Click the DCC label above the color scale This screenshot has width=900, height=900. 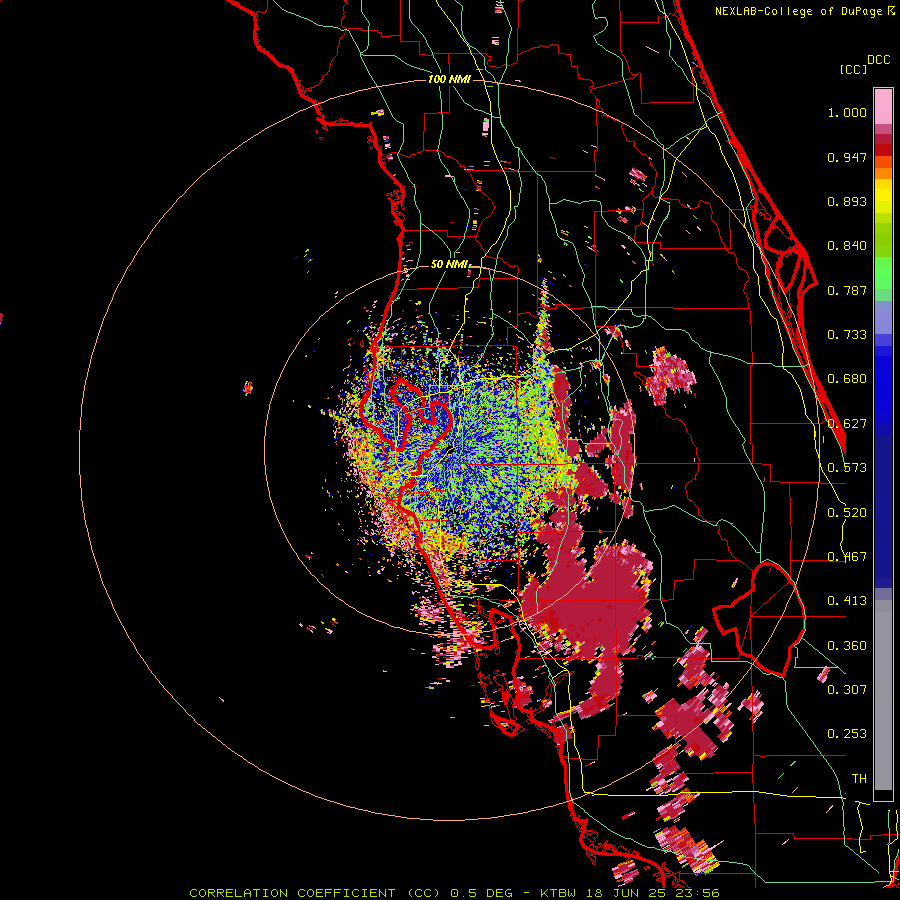point(878,60)
